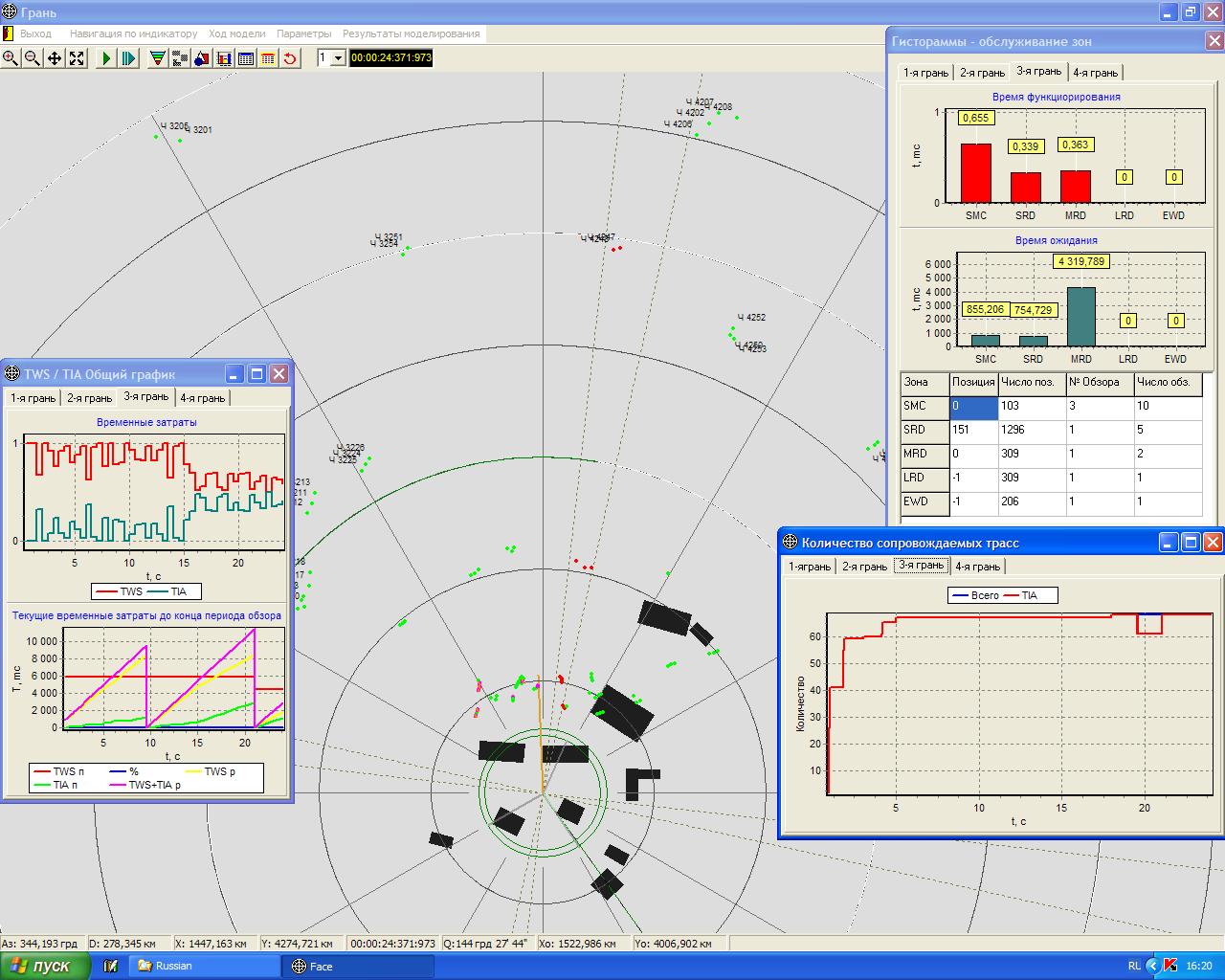
Task: Click the simulation time display 00:00:24:371:973
Action: [391, 58]
